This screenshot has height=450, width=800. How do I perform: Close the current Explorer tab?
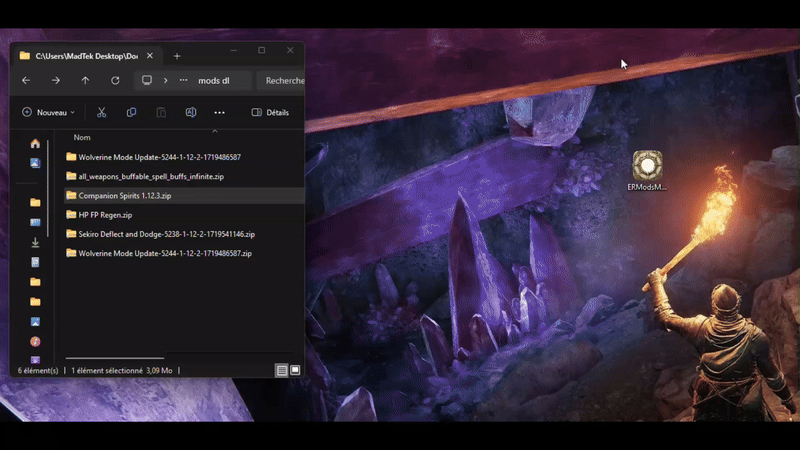point(149,56)
